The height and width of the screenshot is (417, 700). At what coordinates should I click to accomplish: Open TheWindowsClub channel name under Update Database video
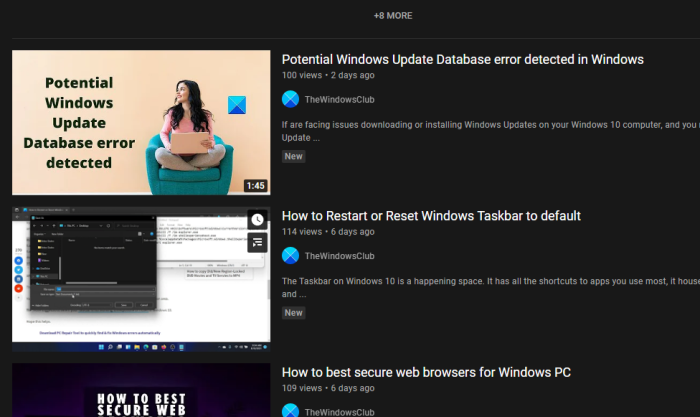click(x=339, y=100)
